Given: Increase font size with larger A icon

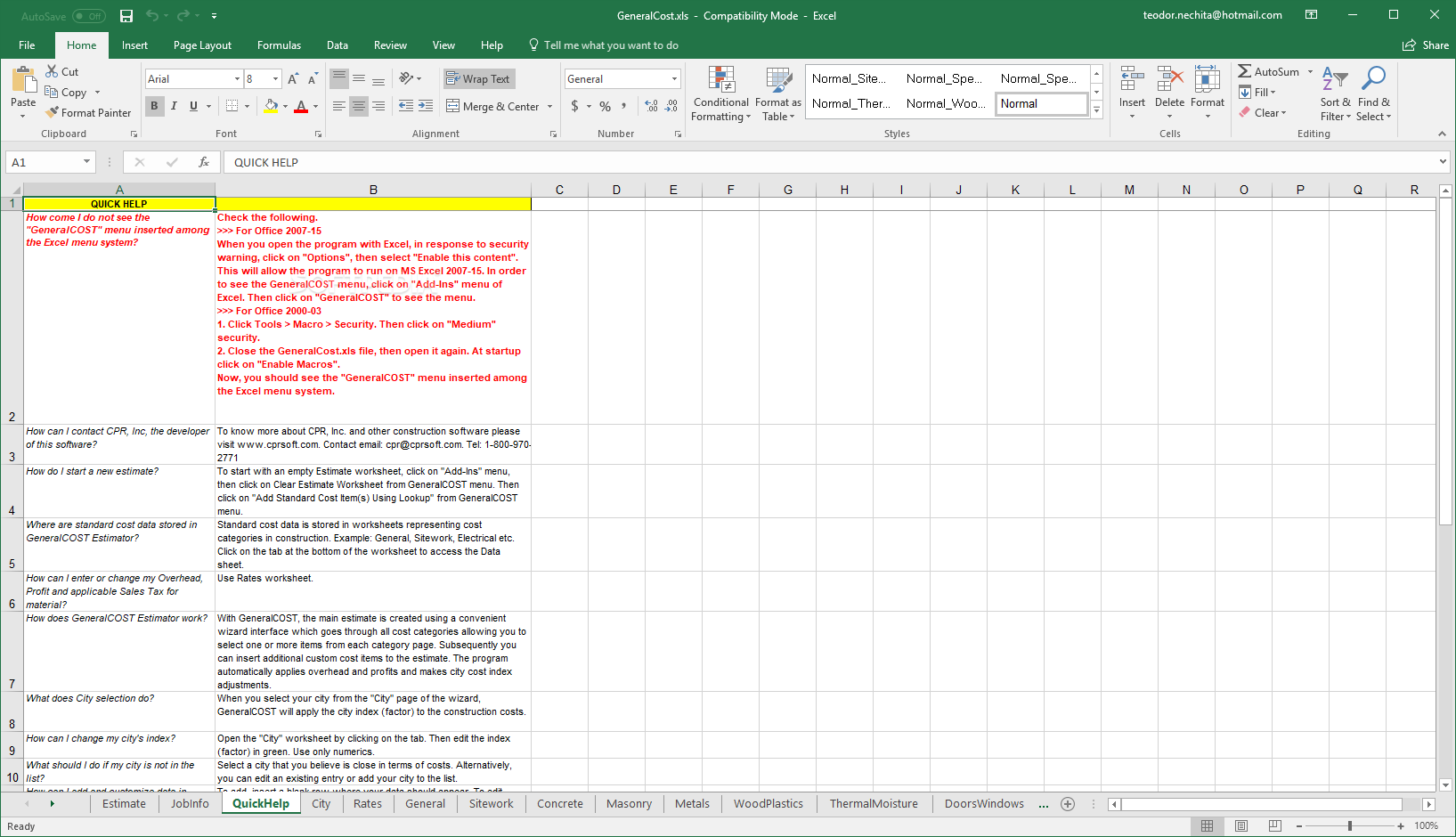Looking at the screenshot, I should pos(293,79).
